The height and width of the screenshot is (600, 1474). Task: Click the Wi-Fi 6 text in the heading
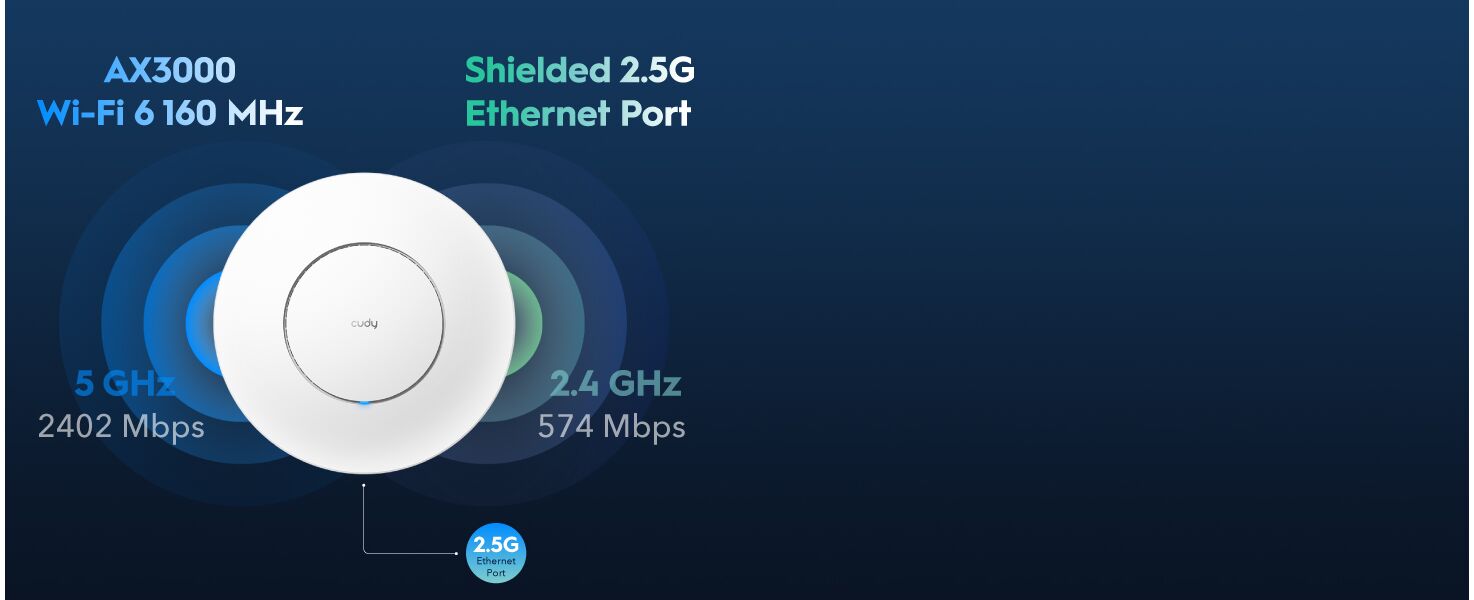97,113
